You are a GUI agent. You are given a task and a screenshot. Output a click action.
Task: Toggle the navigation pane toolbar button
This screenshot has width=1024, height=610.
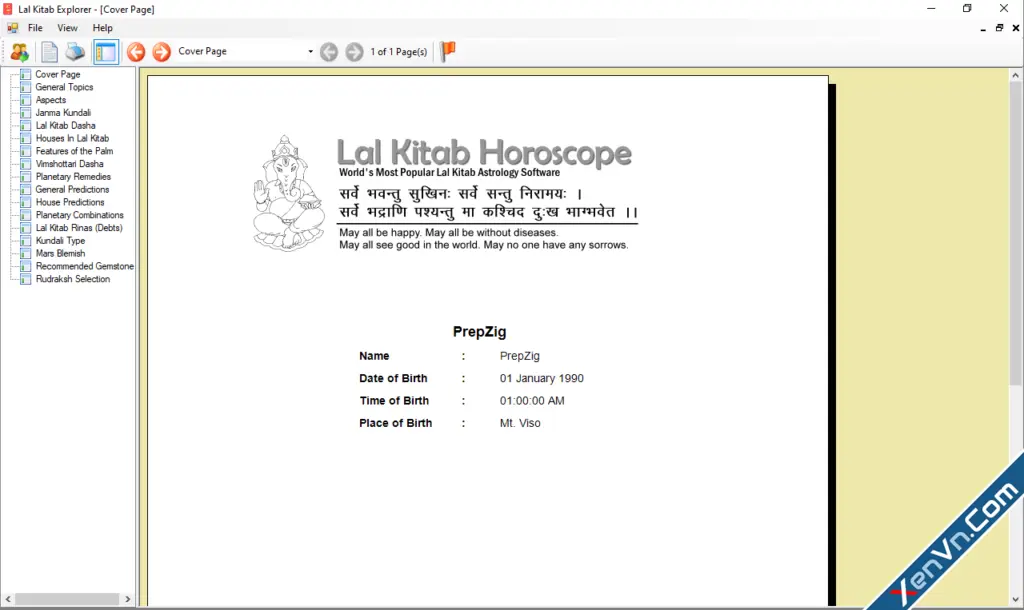click(105, 52)
